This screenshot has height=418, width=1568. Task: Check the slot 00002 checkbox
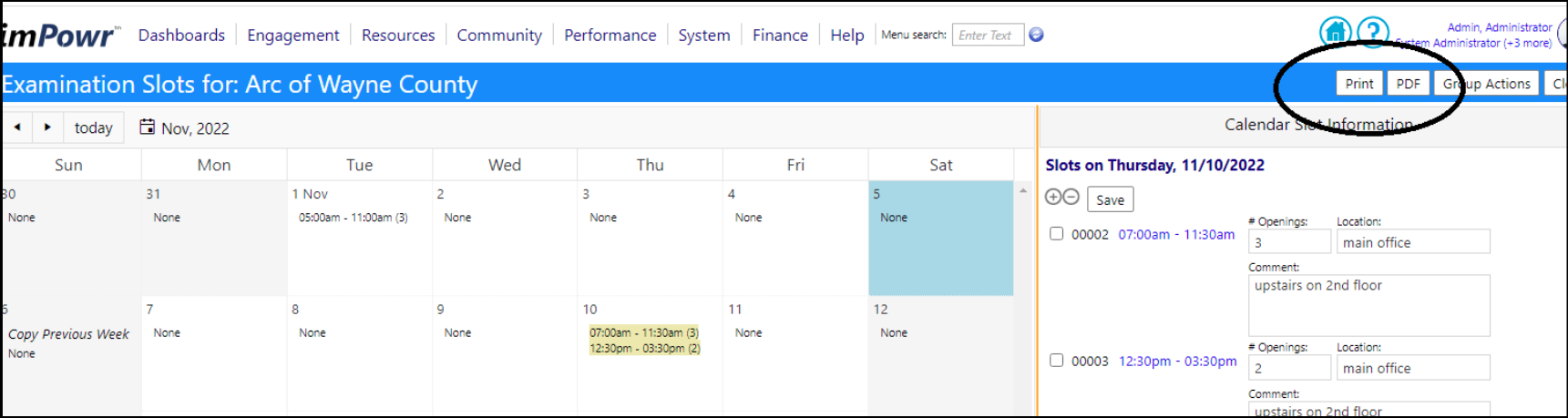coord(1056,234)
